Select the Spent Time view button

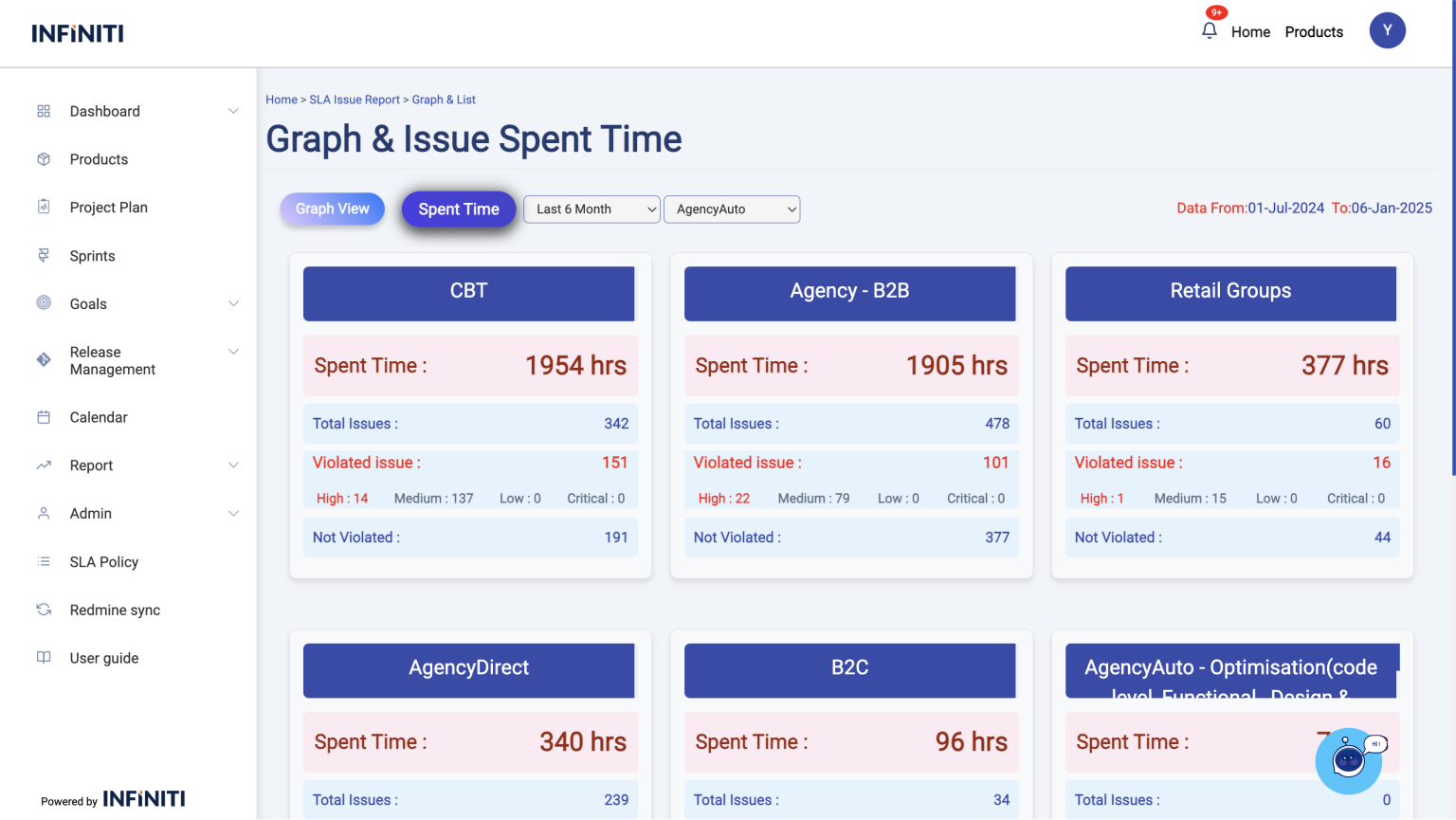tap(459, 210)
